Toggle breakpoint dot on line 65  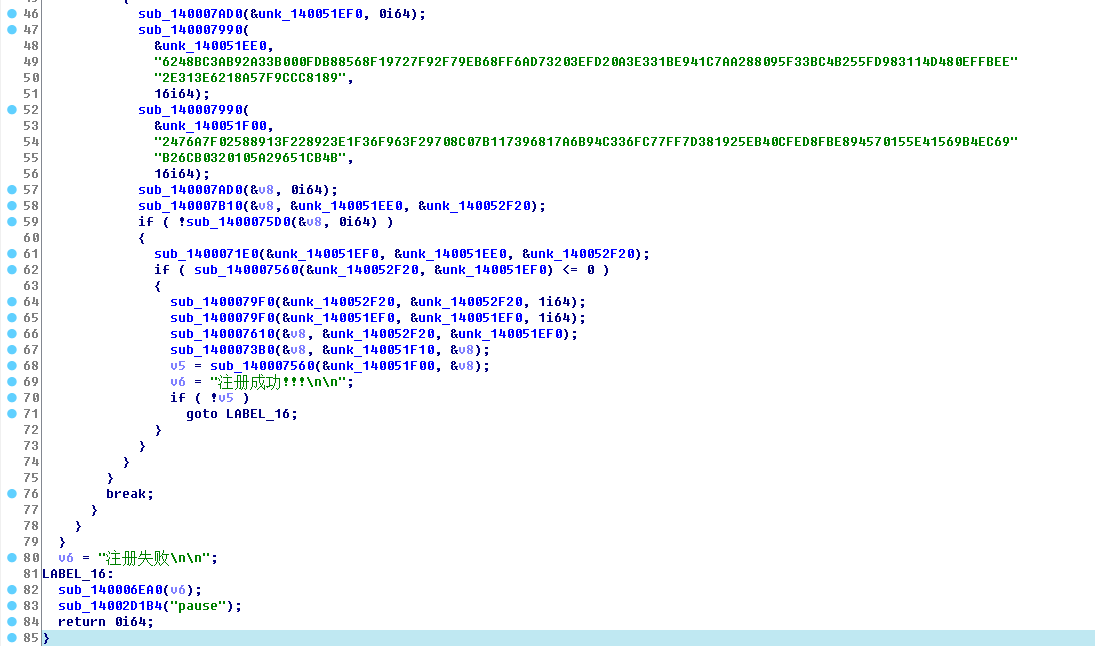(12, 318)
